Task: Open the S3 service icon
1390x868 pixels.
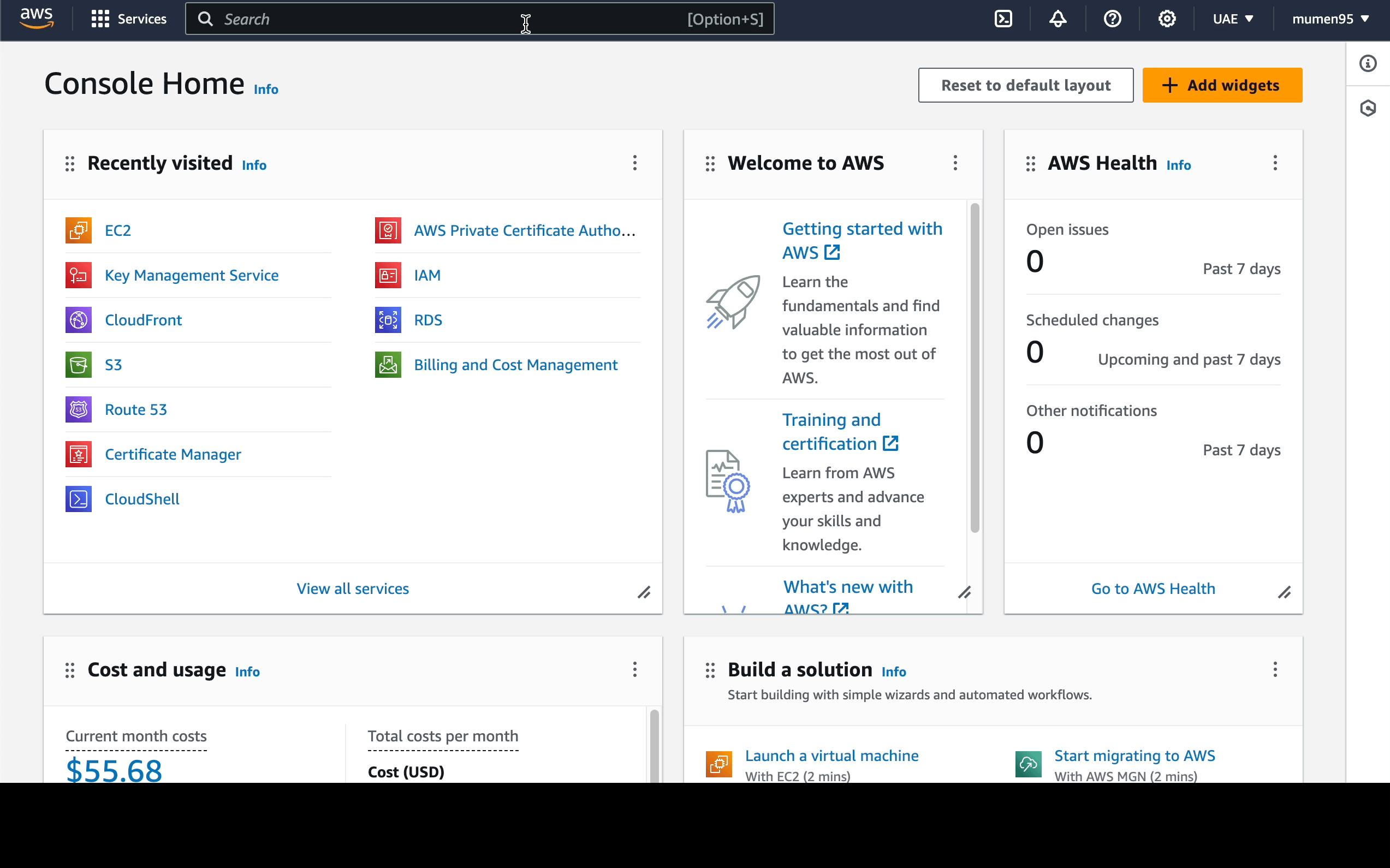Action: pyautogui.click(x=78, y=365)
